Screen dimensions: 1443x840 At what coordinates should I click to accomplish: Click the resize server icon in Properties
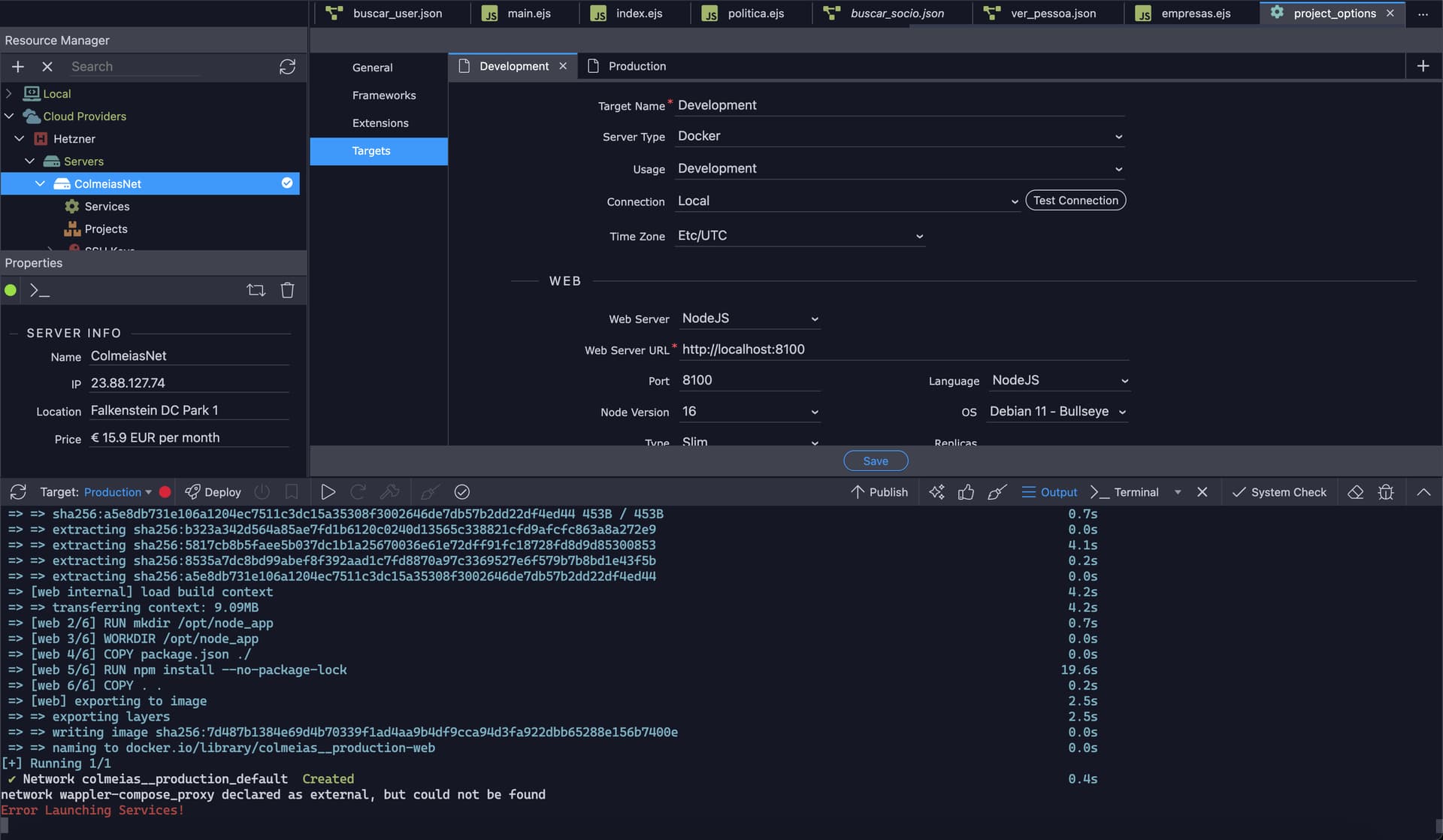[x=256, y=290]
